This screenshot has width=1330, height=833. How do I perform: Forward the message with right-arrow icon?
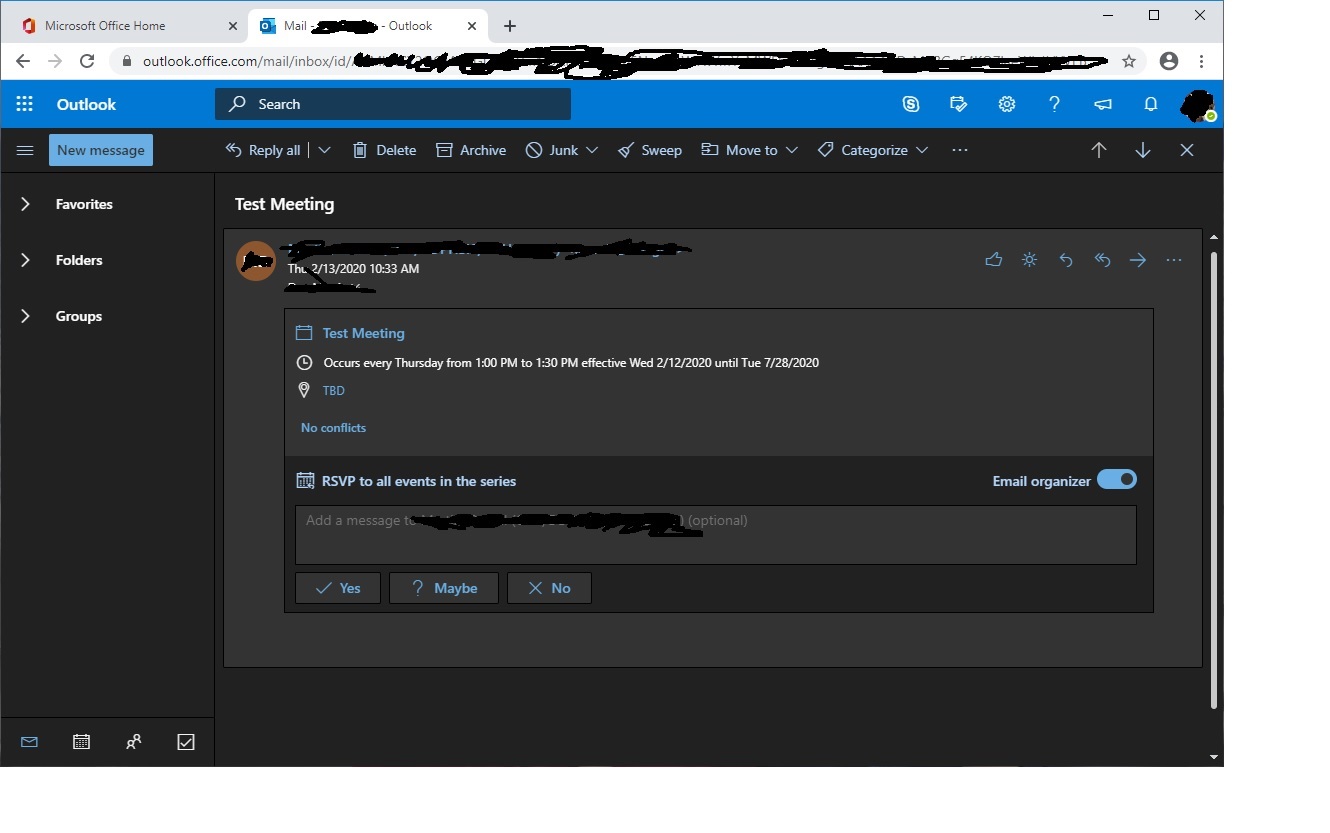1138,260
